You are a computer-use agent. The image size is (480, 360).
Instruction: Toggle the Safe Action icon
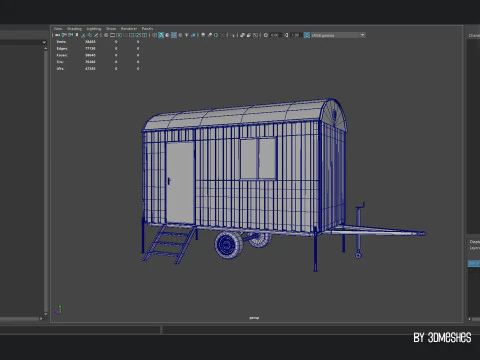point(138,35)
